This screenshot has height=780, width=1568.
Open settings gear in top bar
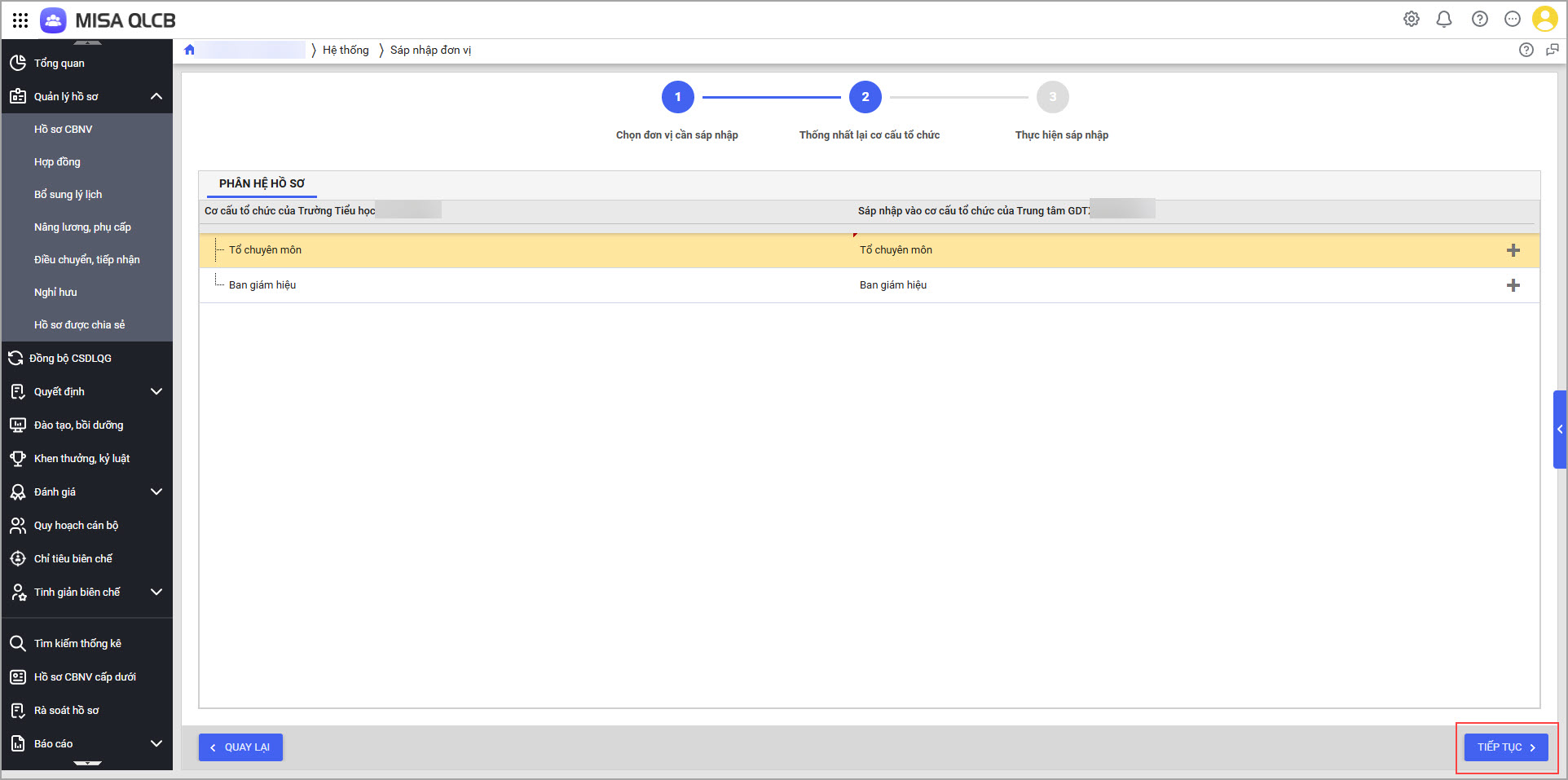1412,19
